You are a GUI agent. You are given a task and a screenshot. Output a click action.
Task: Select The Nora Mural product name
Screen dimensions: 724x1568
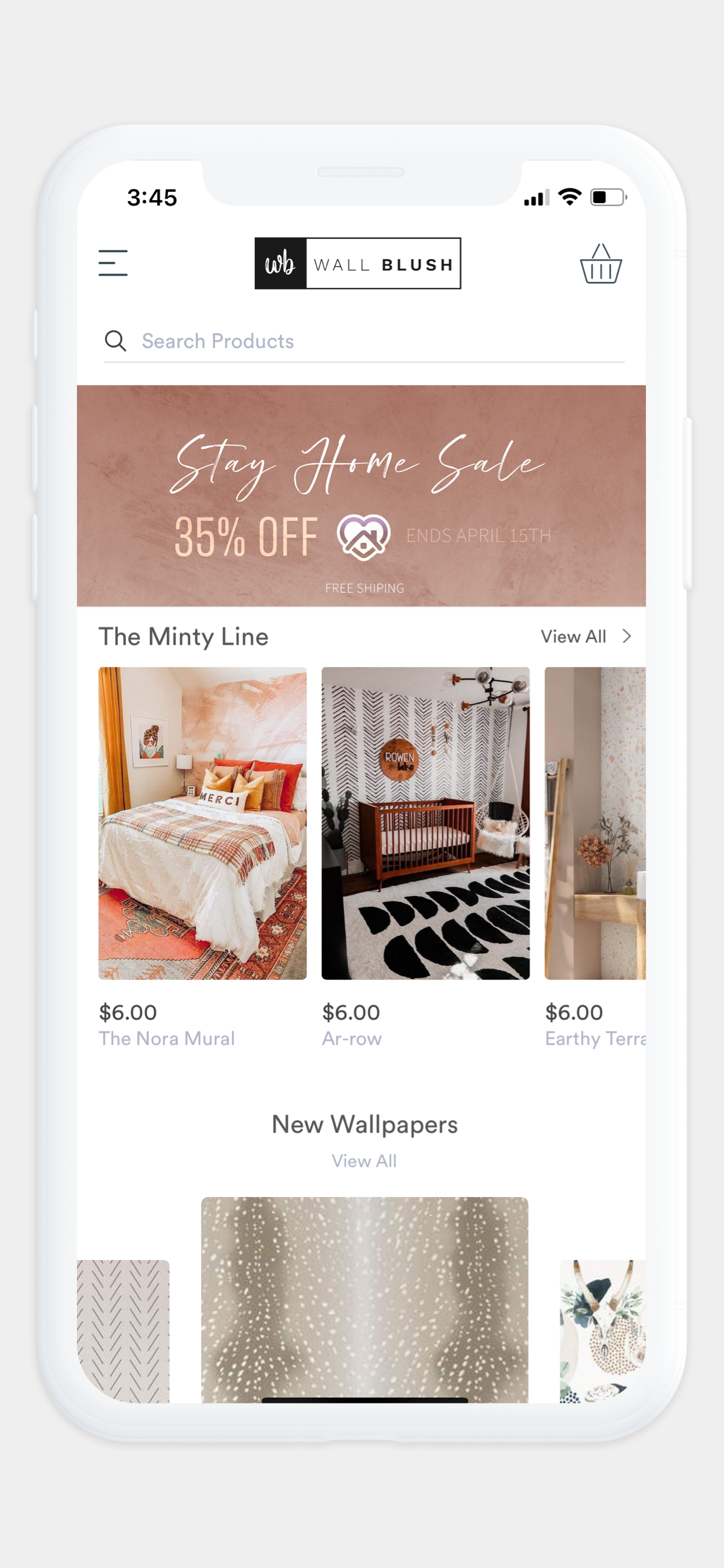click(x=167, y=1038)
